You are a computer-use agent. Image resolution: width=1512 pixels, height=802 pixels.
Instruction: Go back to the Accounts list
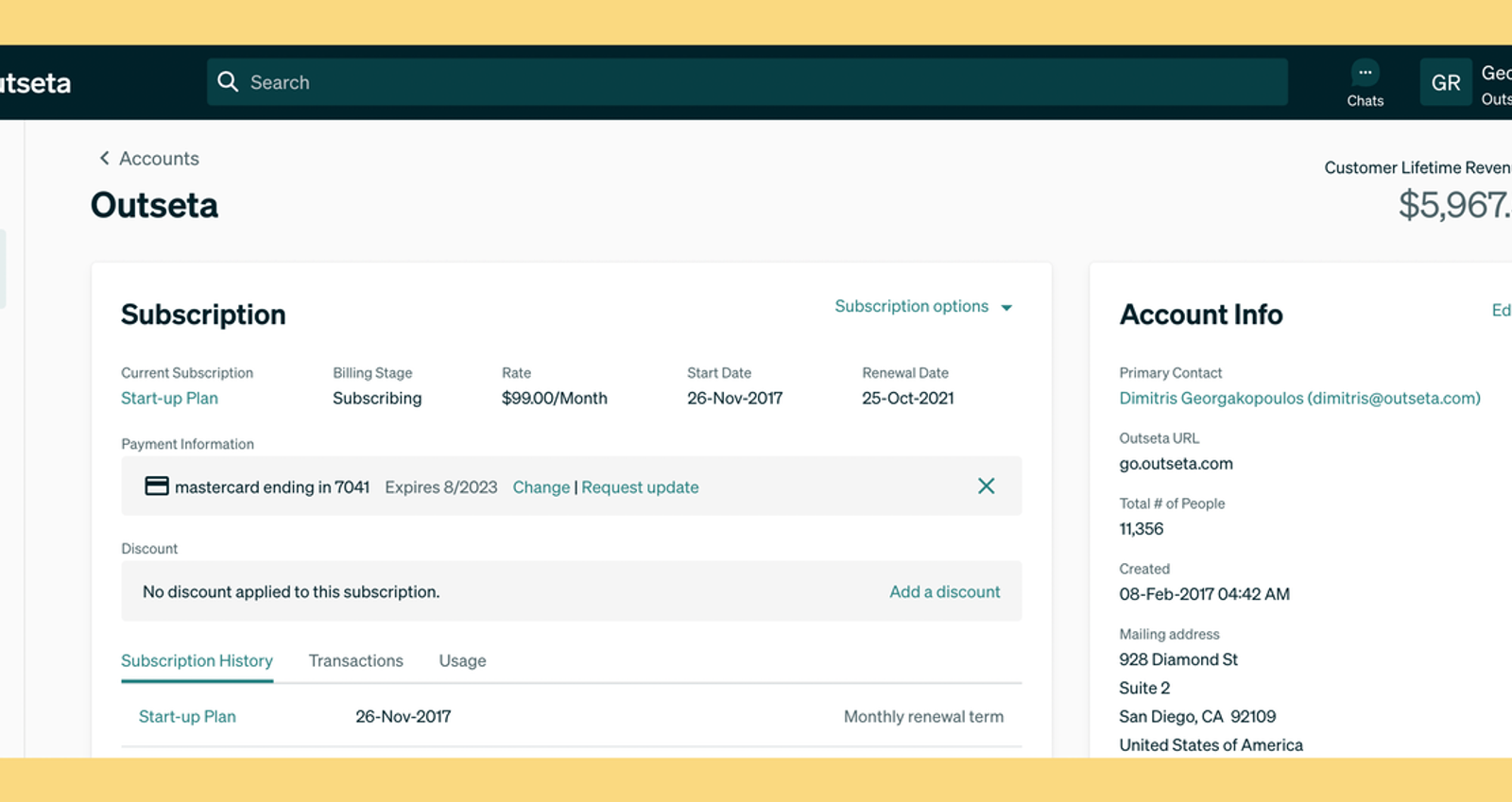click(159, 159)
